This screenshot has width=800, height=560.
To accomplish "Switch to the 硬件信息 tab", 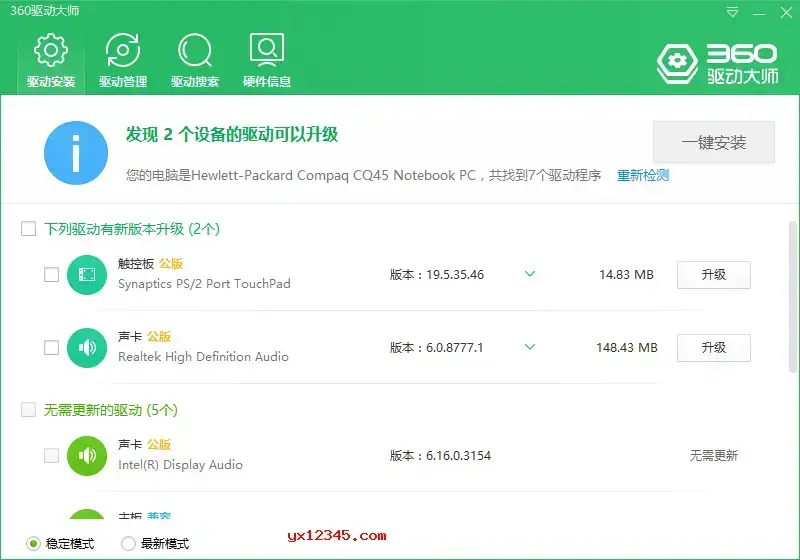I will 267,60.
